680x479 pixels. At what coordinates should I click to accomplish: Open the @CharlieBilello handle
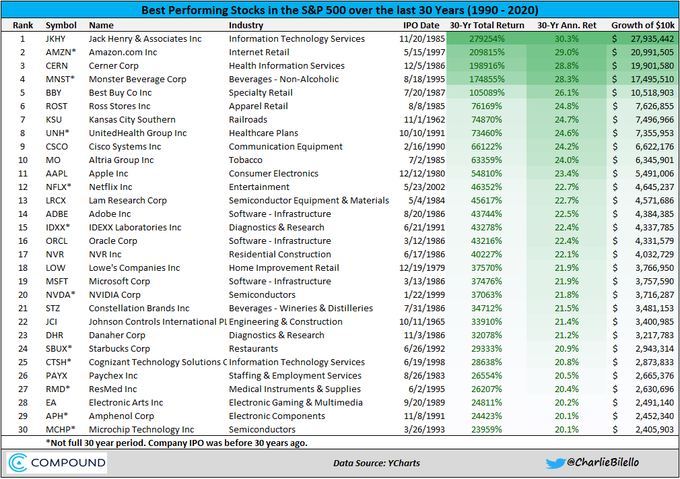tap(603, 462)
